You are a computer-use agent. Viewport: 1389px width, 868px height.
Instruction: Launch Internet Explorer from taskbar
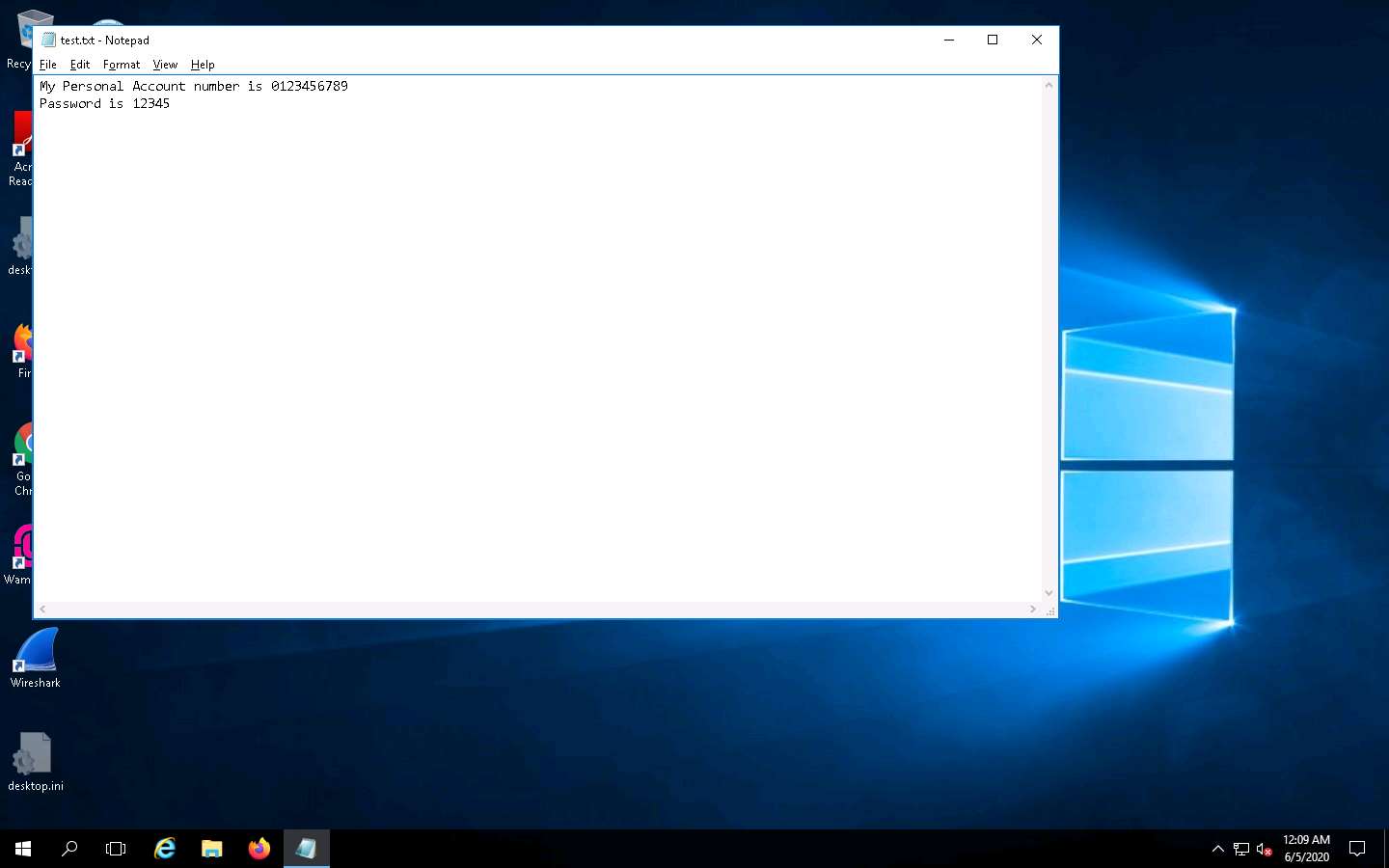165,849
